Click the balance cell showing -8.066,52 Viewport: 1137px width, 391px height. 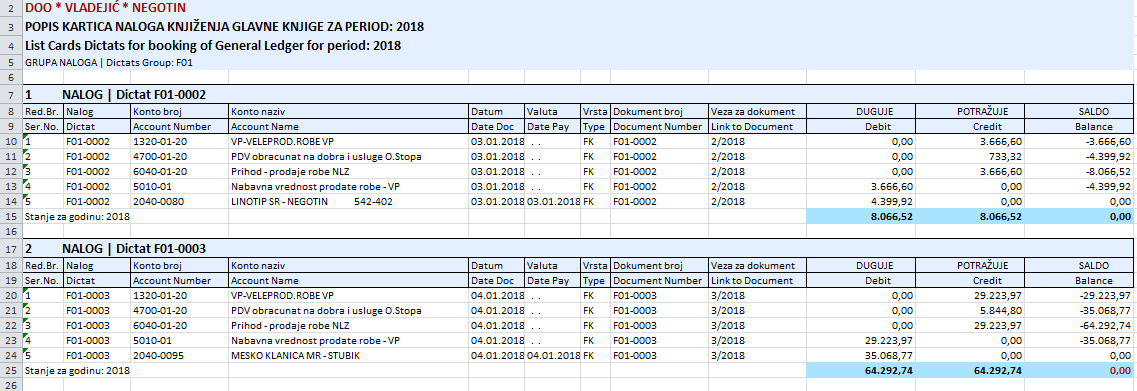coord(1078,172)
